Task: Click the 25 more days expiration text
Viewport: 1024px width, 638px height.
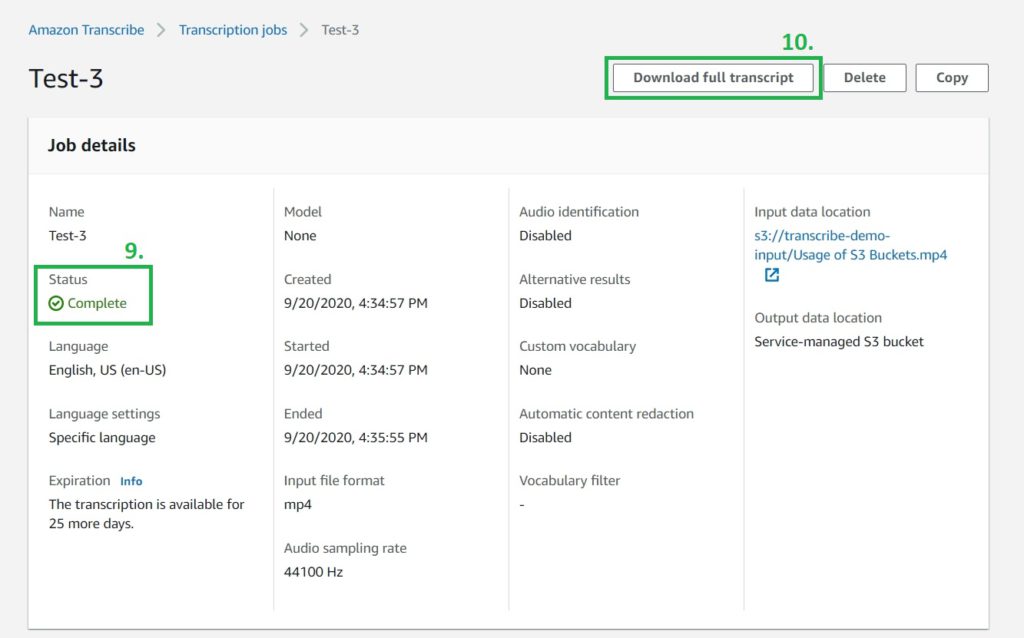Action: (x=146, y=514)
